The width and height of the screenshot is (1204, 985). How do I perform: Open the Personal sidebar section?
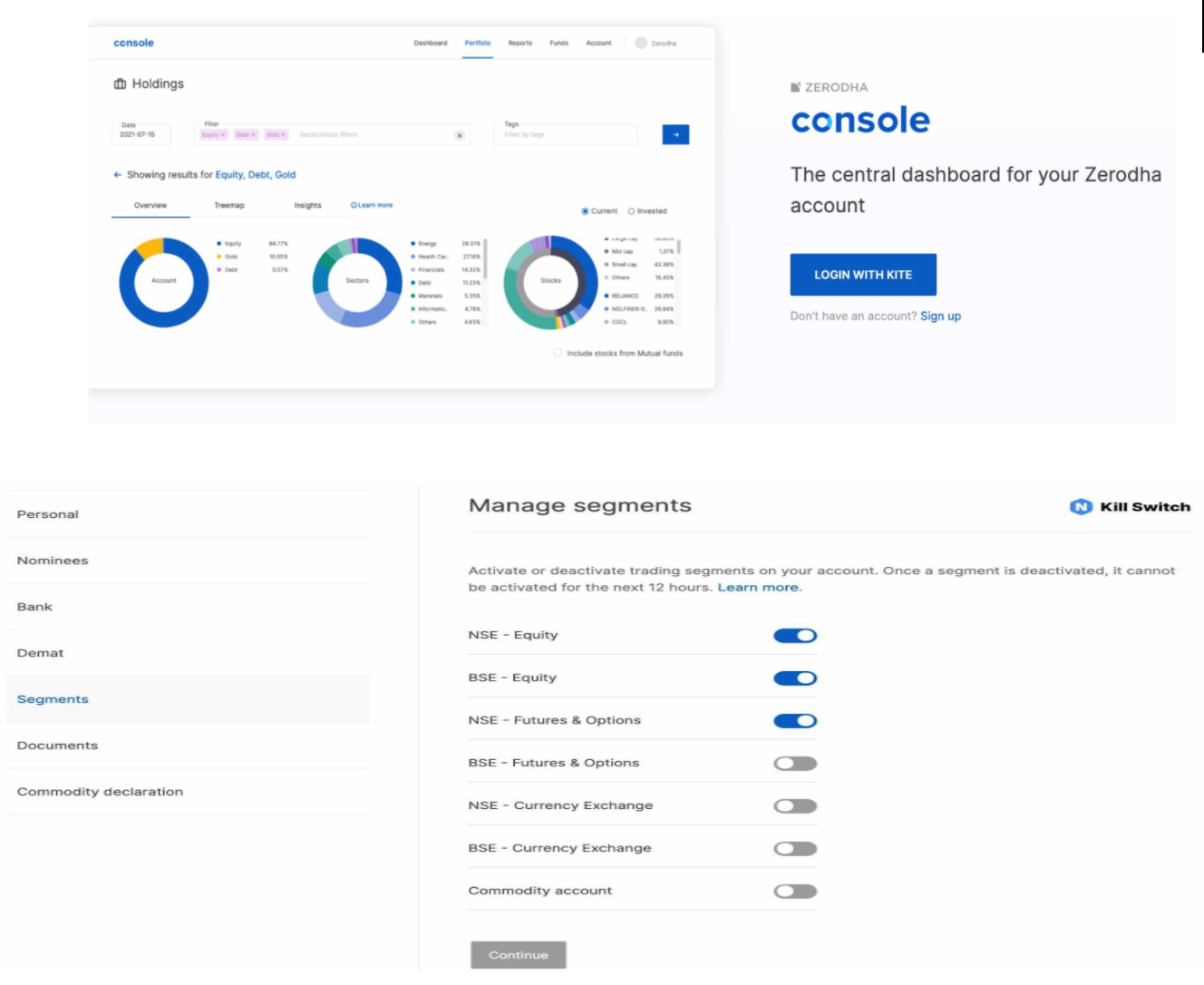(x=188, y=514)
